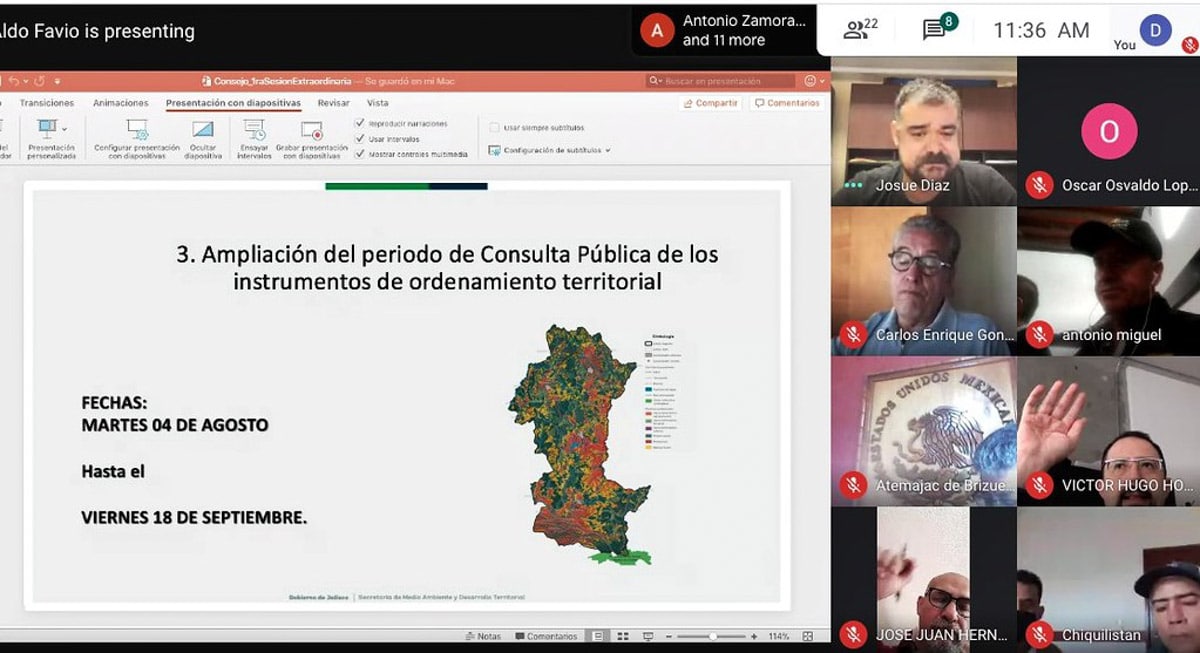Toggle the Usar intervalos checkbox
Screen dimensions: 1200x653
point(360,139)
